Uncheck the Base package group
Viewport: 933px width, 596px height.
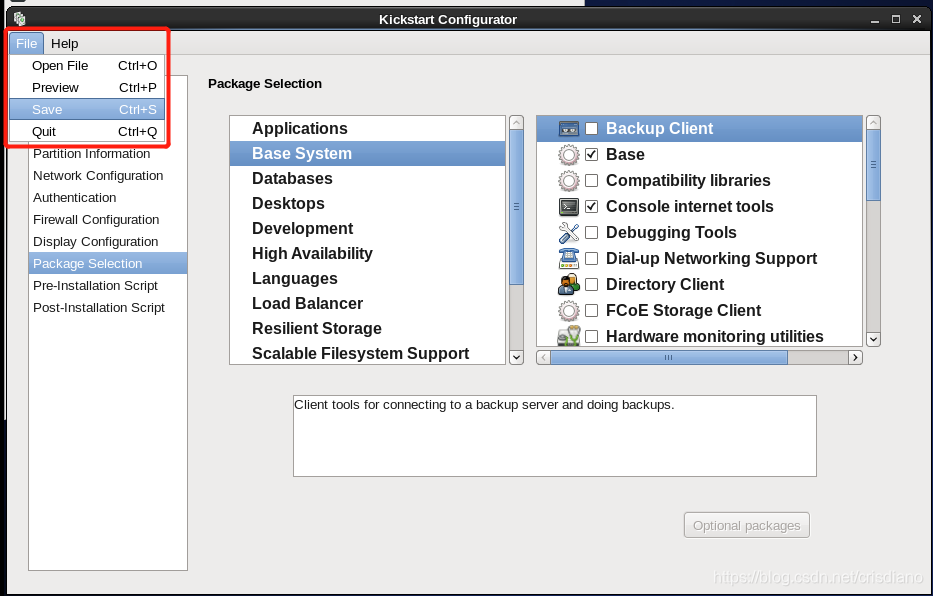click(x=591, y=155)
